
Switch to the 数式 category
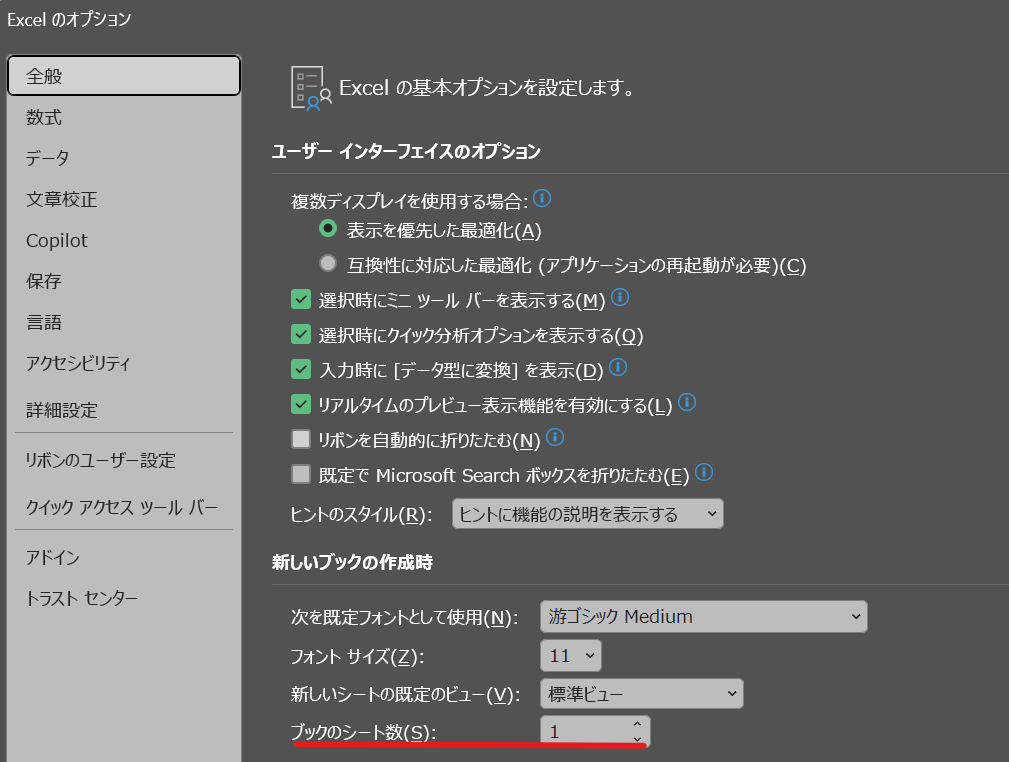click(x=44, y=116)
